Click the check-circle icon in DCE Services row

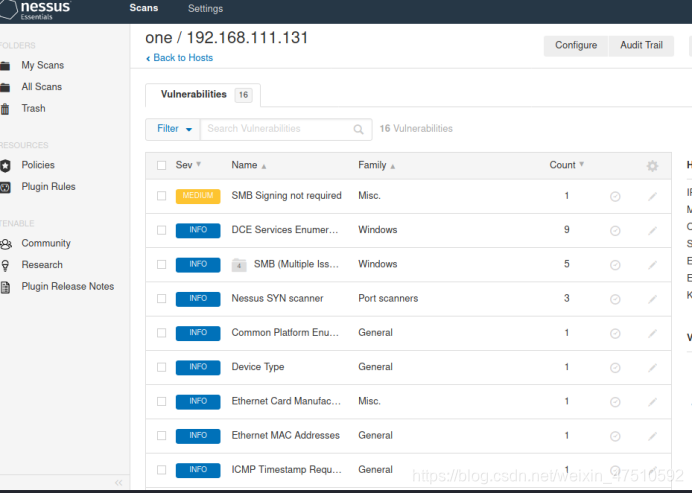[x=615, y=231]
